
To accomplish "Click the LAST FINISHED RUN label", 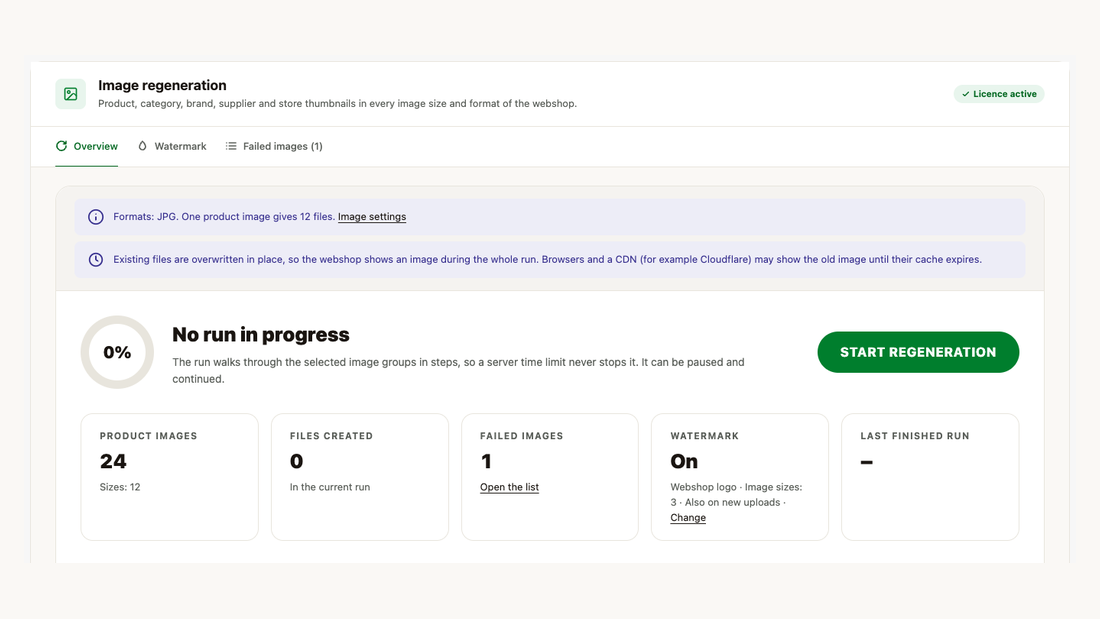I will point(915,436).
